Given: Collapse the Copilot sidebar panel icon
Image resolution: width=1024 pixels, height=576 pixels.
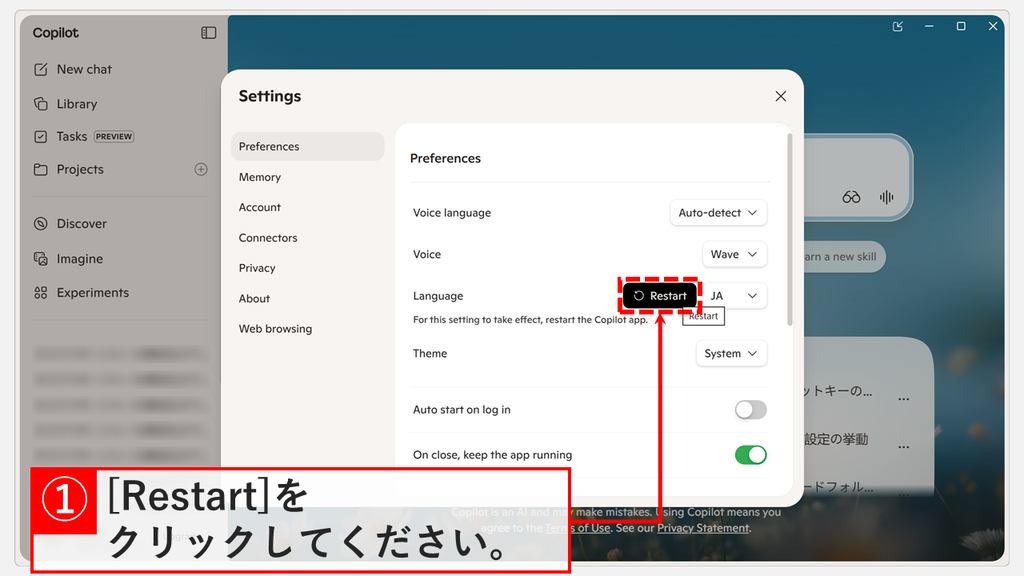Looking at the screenshot, I should pos(208,33).
